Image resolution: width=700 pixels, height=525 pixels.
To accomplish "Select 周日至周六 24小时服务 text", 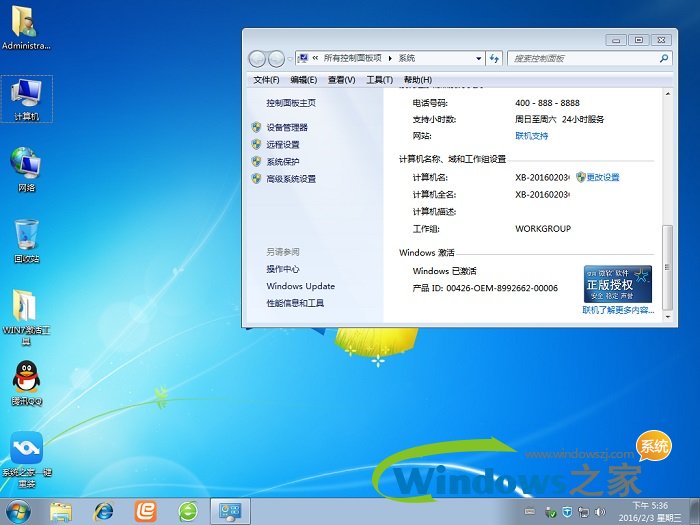I will click(559, 120).
